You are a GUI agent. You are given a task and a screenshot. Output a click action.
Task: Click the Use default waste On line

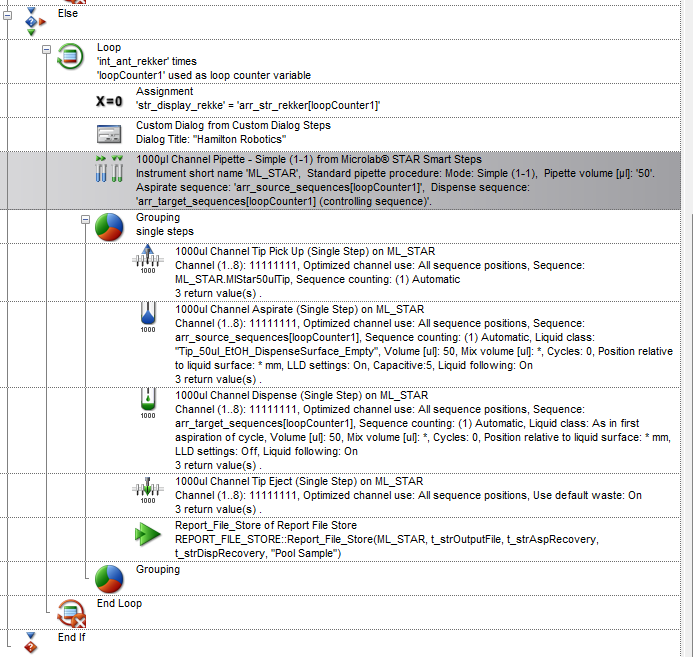pos(408,496)
